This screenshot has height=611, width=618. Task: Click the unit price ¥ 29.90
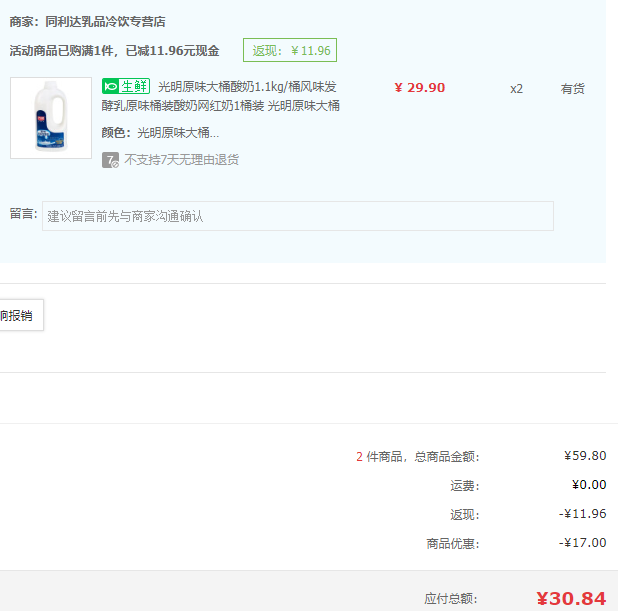420,88
